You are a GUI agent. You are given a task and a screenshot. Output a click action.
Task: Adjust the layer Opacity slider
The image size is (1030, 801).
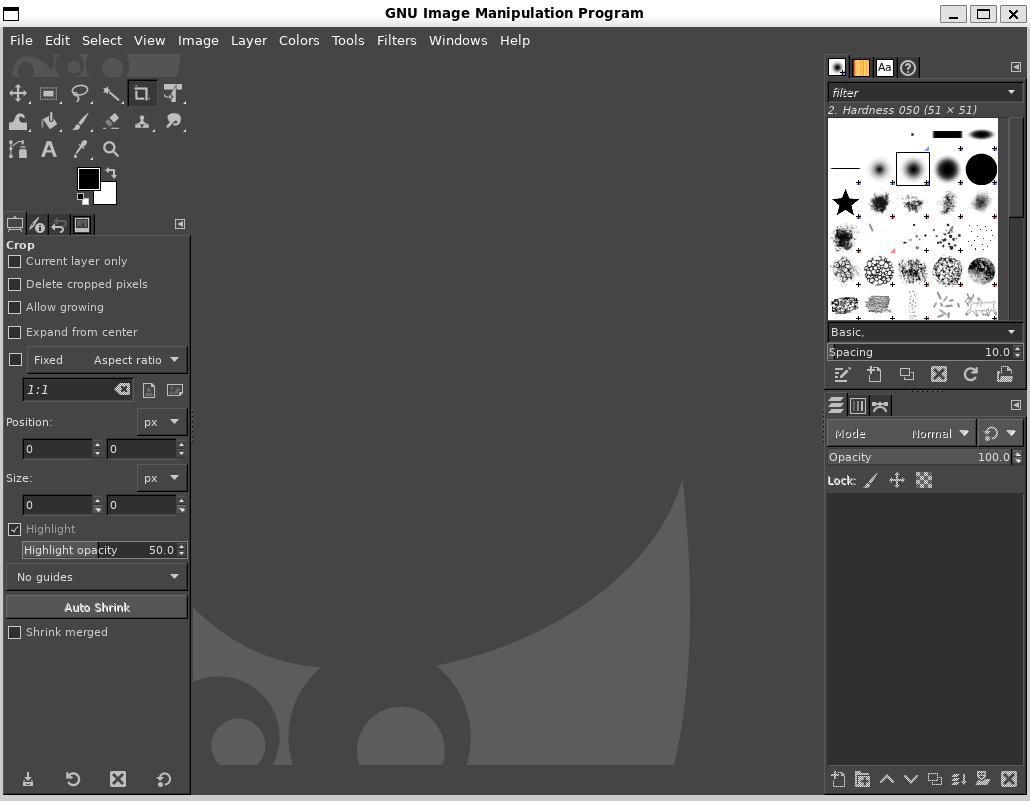pos(919,457)
